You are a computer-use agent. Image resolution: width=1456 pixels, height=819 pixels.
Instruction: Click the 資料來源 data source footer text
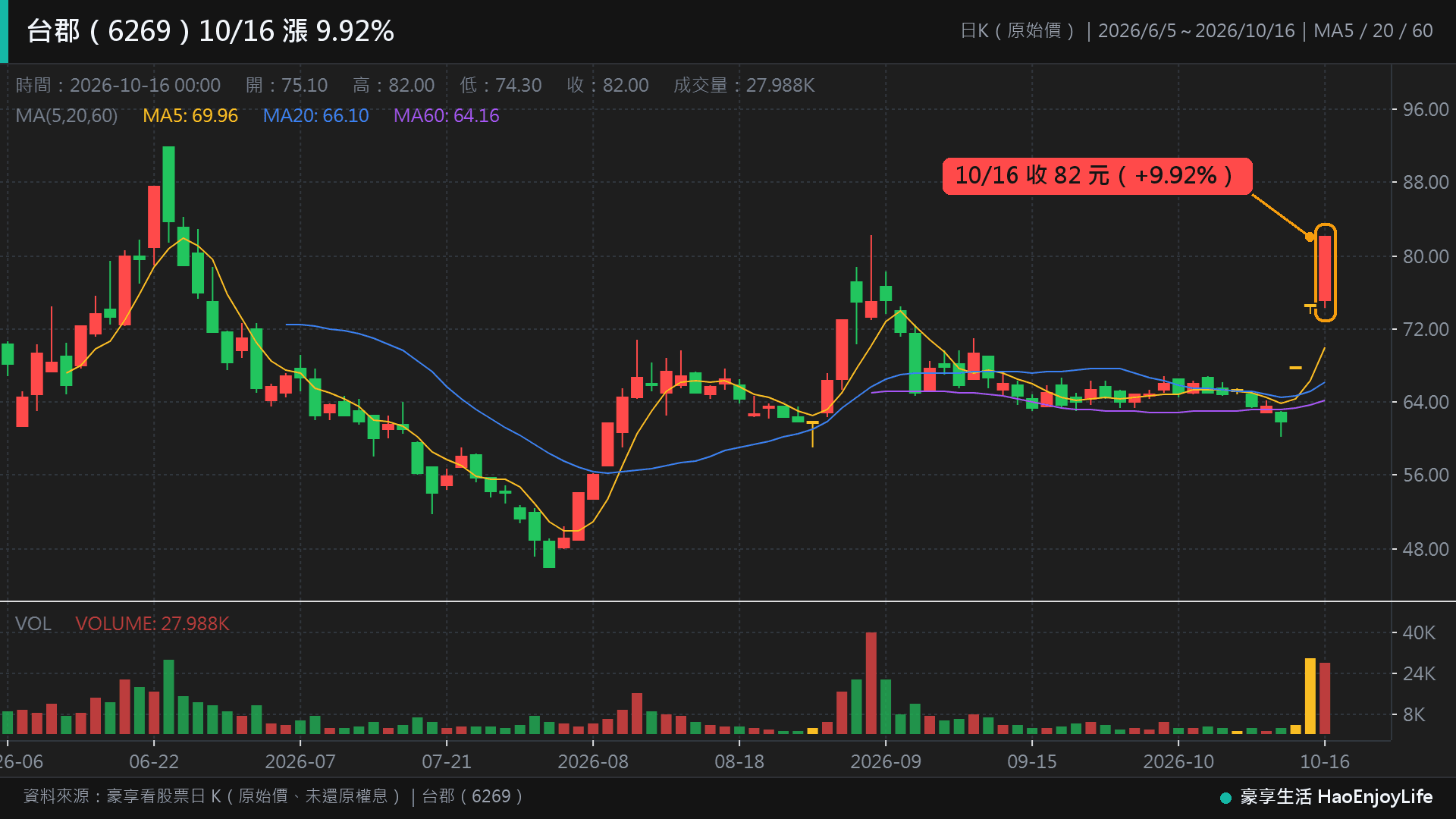[273, 796]
